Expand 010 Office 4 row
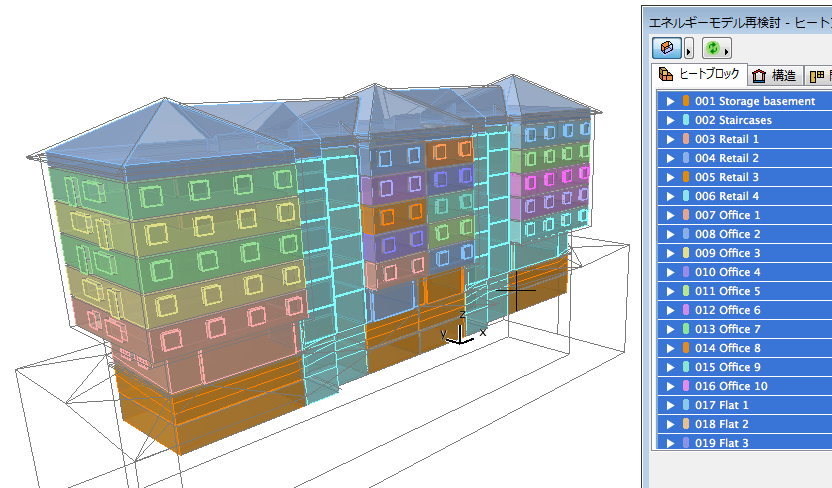The width and height of the screenshot is (832, 488). pyautogui.click(x=670, y=272)
